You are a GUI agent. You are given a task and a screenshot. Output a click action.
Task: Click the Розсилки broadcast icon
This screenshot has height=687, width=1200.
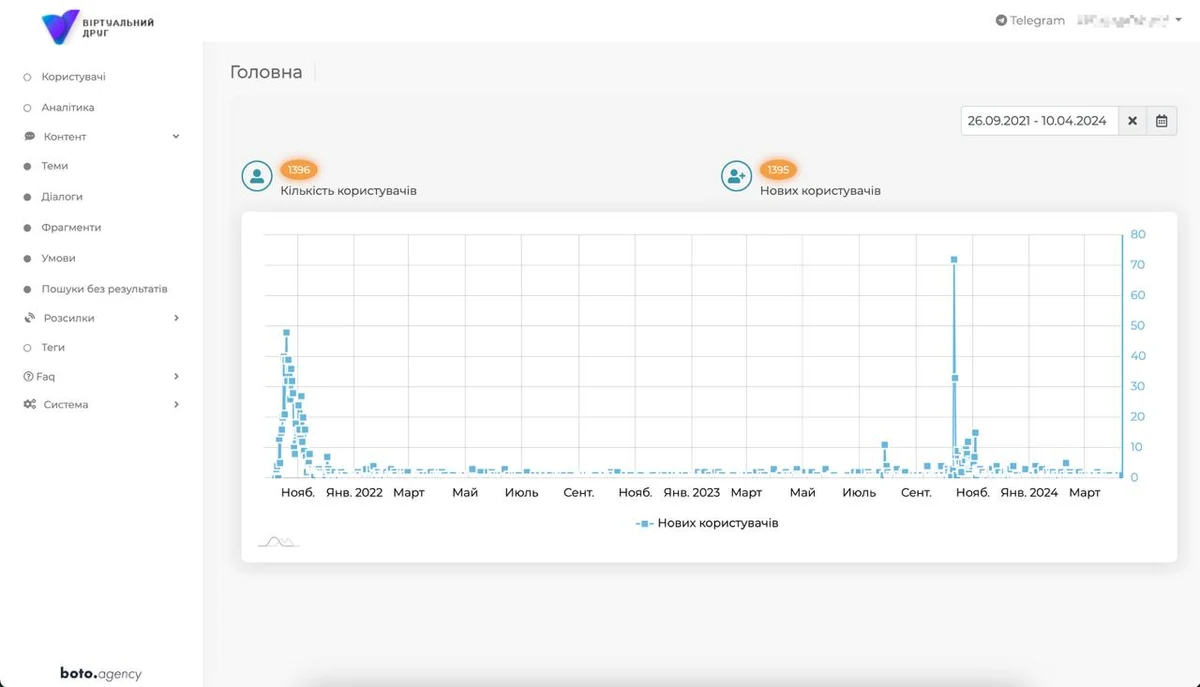30,318
